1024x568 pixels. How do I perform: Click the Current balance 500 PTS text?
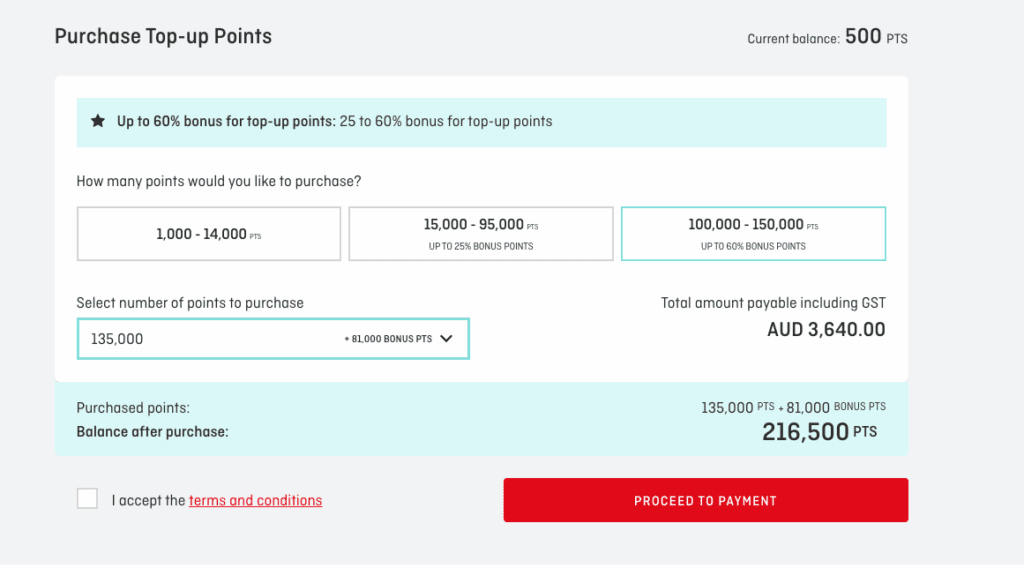pyautogui.click(x=827, y=38)
